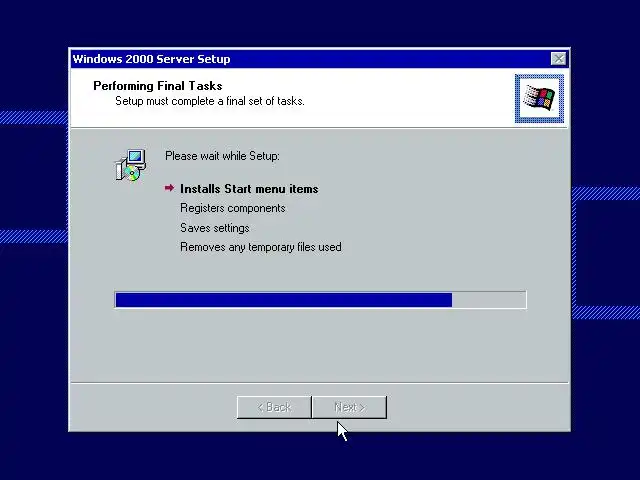Click the 'Performing Final Tasks' heading
This screenshot has width=640, height=480.
[x=158, y=86]
